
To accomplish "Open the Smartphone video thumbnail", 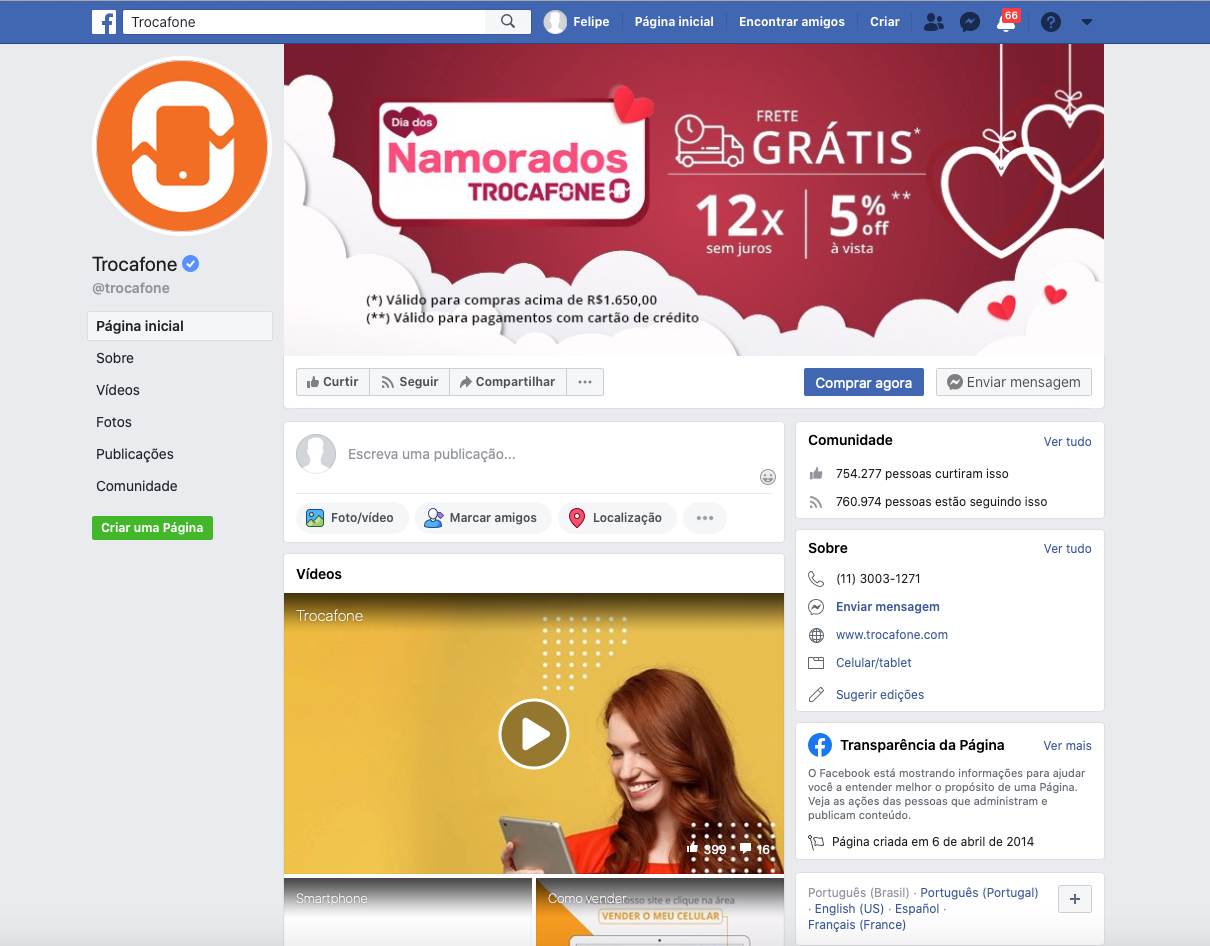I will 408,912.
